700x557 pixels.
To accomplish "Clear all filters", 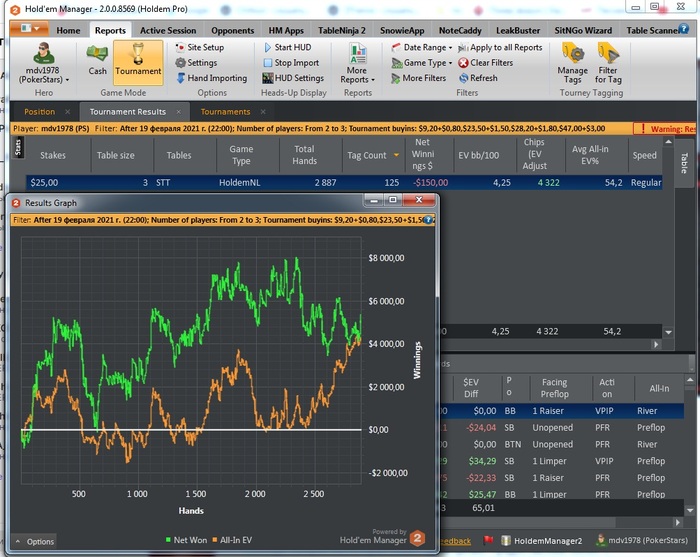I will [486, 62].
